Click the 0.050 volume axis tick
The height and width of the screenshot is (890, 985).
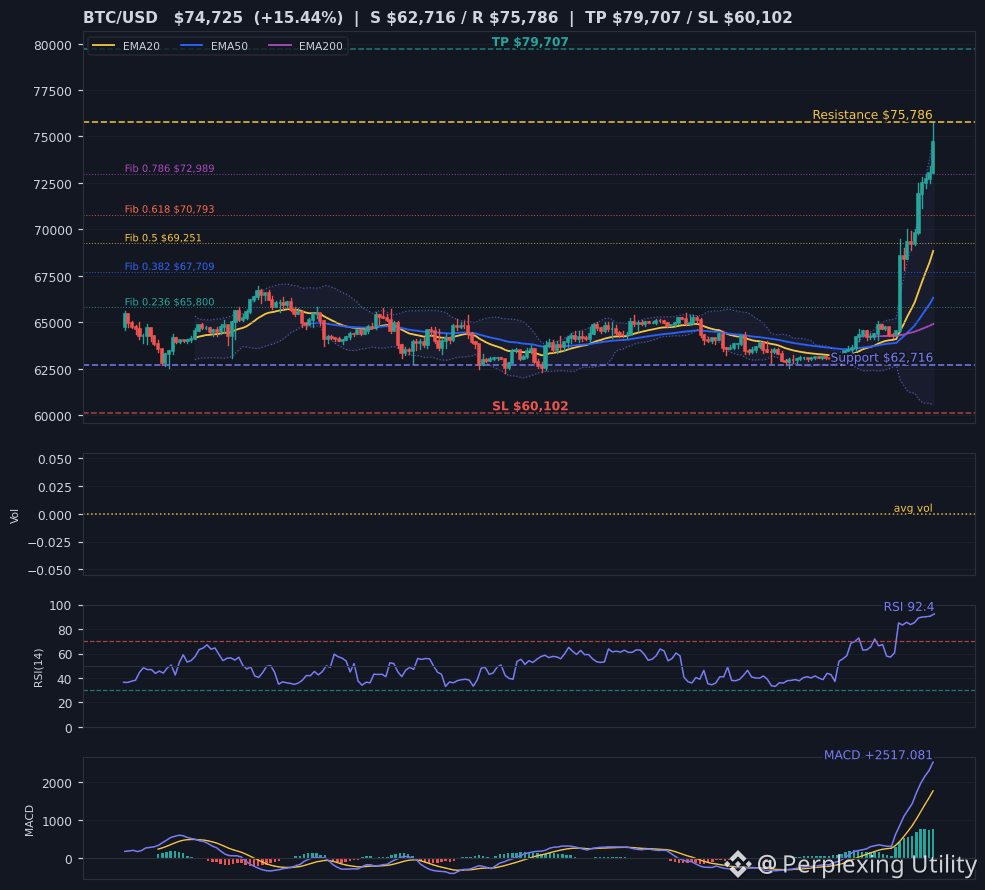[x=55, y=460]
